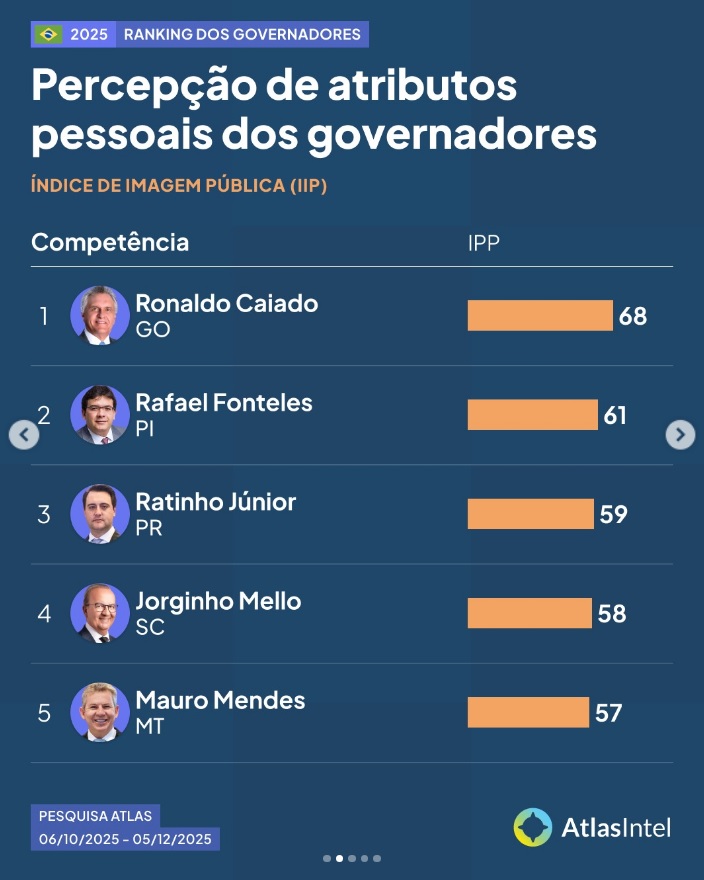Screen dimensions: 704x880
Task: Click Ronaldo Caiado's orange bar of 68
Action: 540,316
